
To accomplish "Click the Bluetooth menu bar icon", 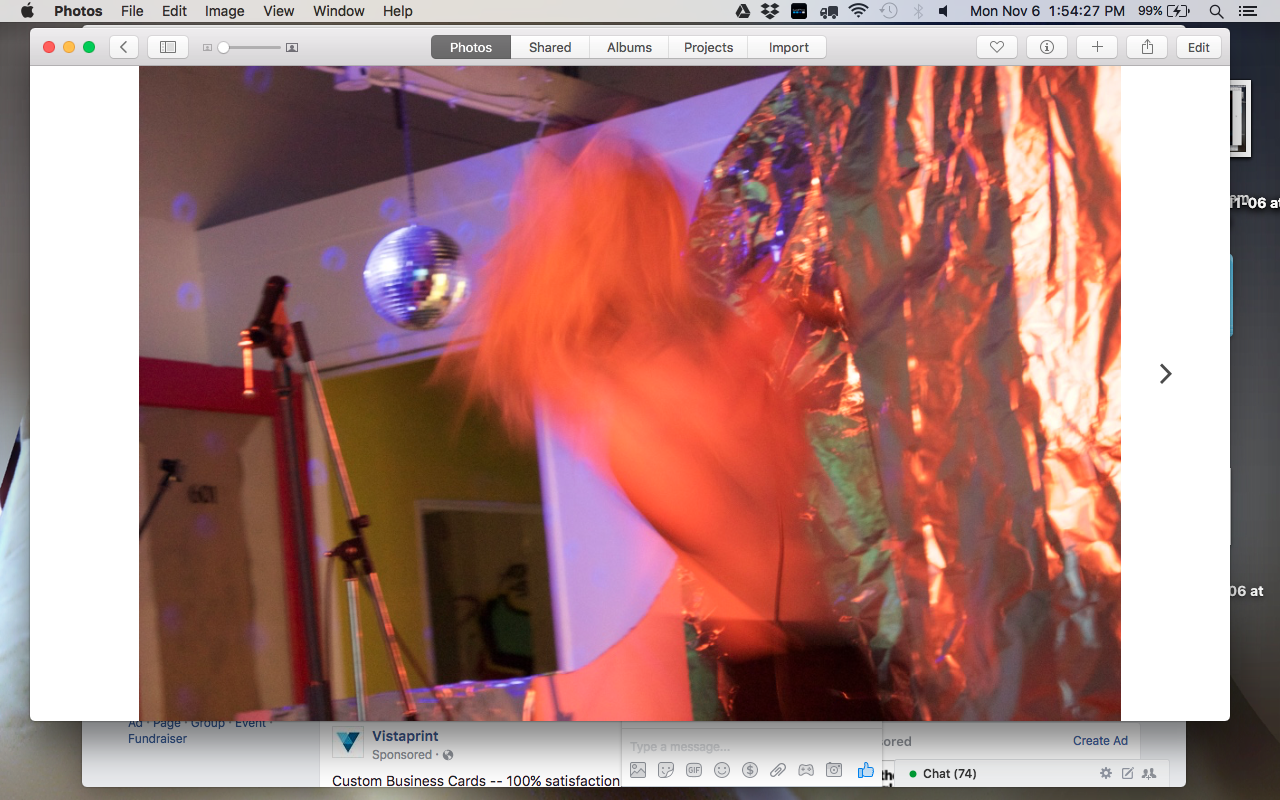I will 918,11.
